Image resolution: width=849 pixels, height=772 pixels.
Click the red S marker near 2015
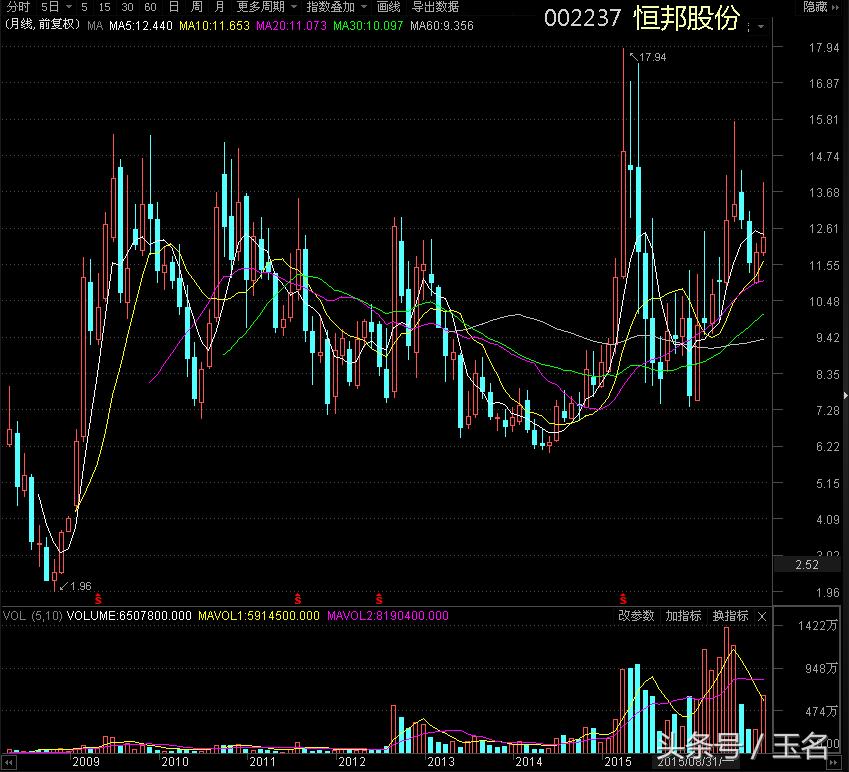(624, 598)
